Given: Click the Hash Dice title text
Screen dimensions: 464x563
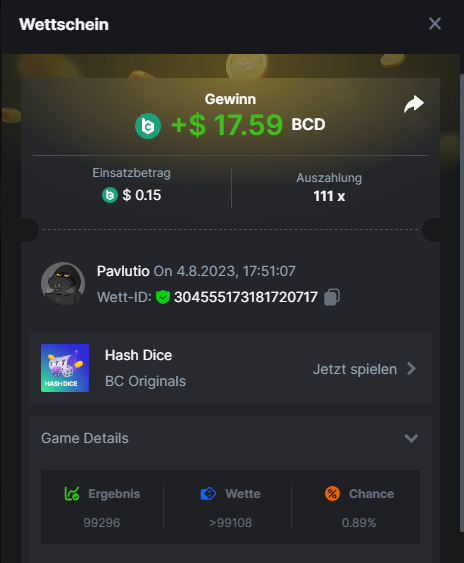Looking at the screenshot, I should coord(138,355).
